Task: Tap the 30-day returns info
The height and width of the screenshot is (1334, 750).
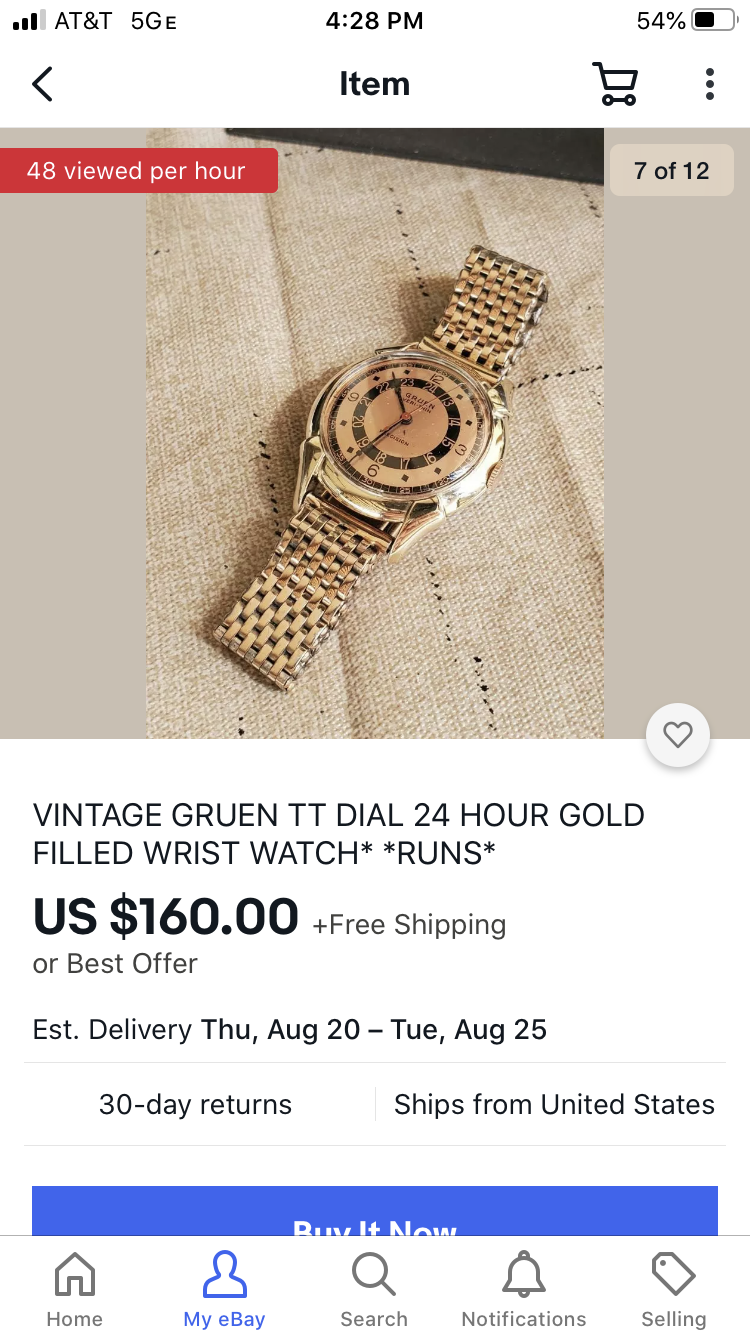Action: (x=196, y=1104)
